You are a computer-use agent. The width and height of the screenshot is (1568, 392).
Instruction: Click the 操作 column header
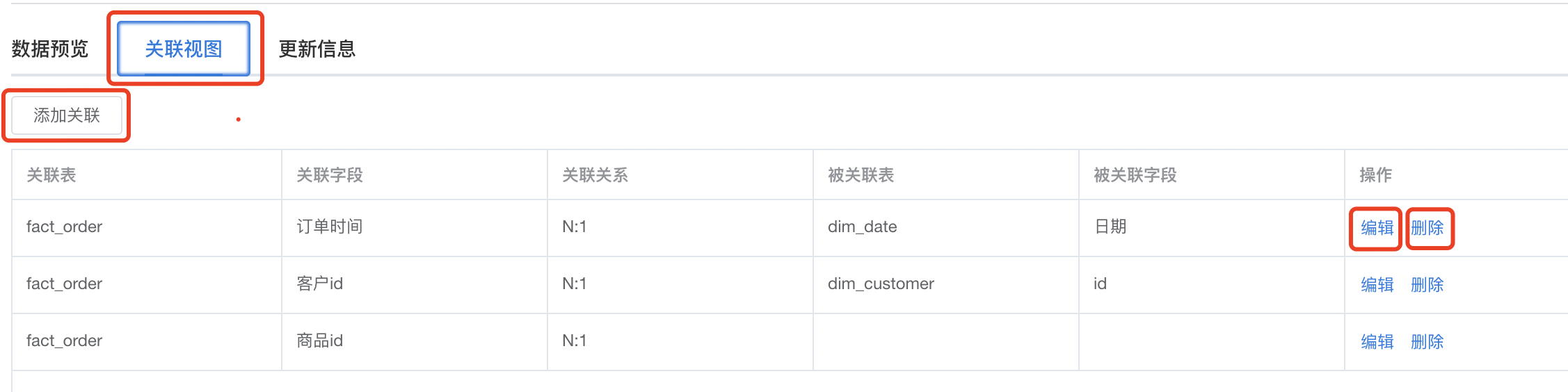point(1456,174)
